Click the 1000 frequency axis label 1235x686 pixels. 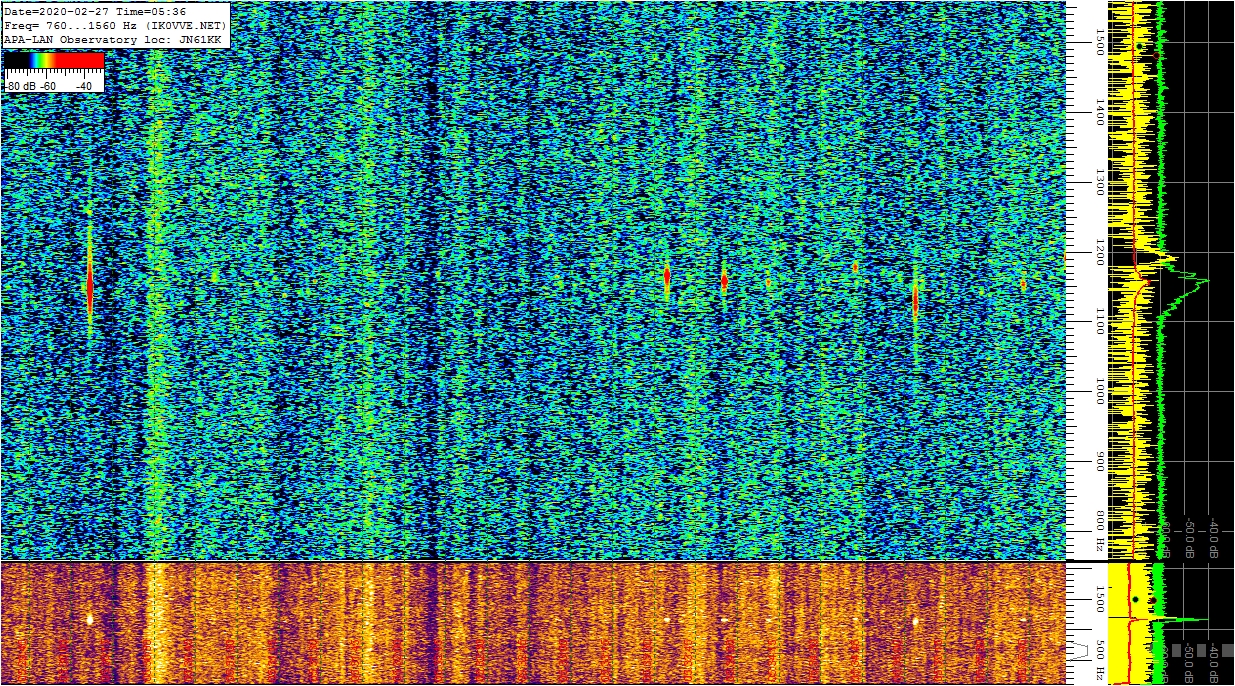pyautogui.click(x=1099, y=391)
